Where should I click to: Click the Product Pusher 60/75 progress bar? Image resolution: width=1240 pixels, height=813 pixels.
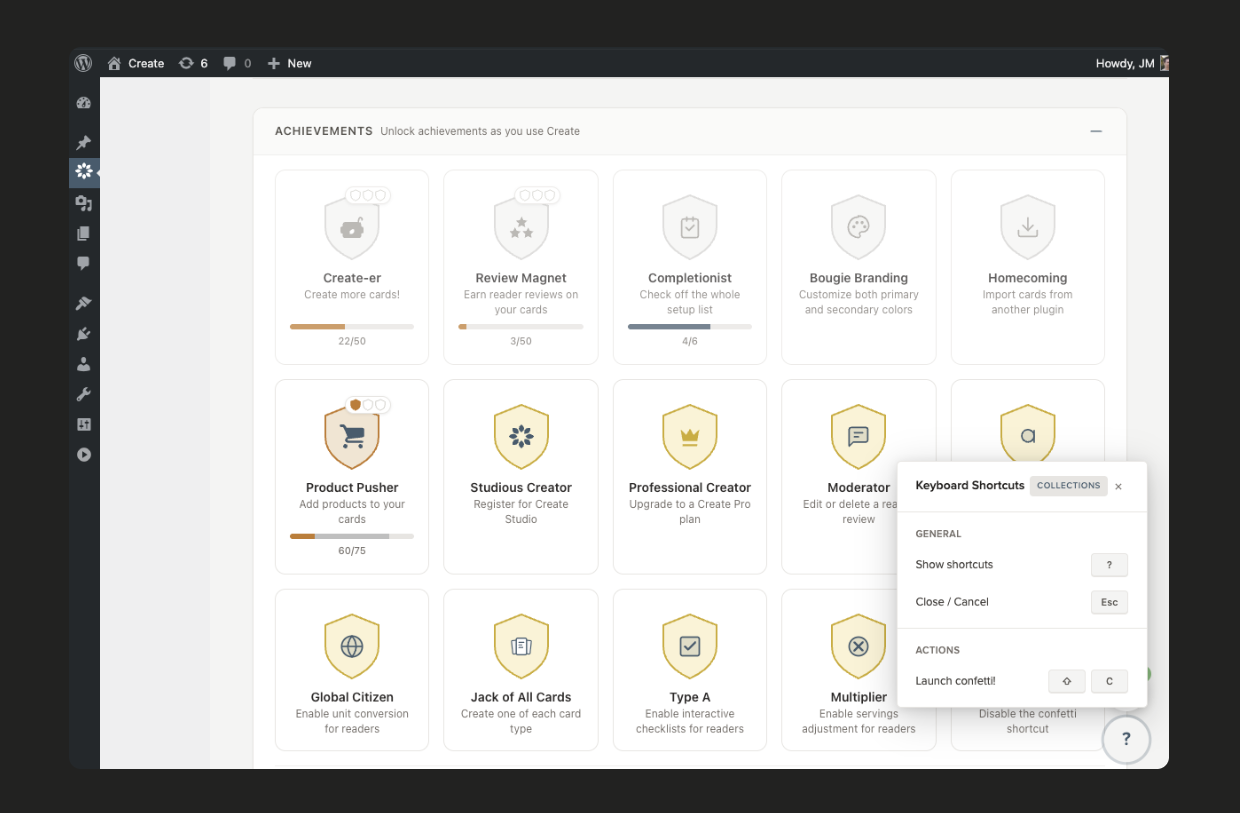click(351, 536)
